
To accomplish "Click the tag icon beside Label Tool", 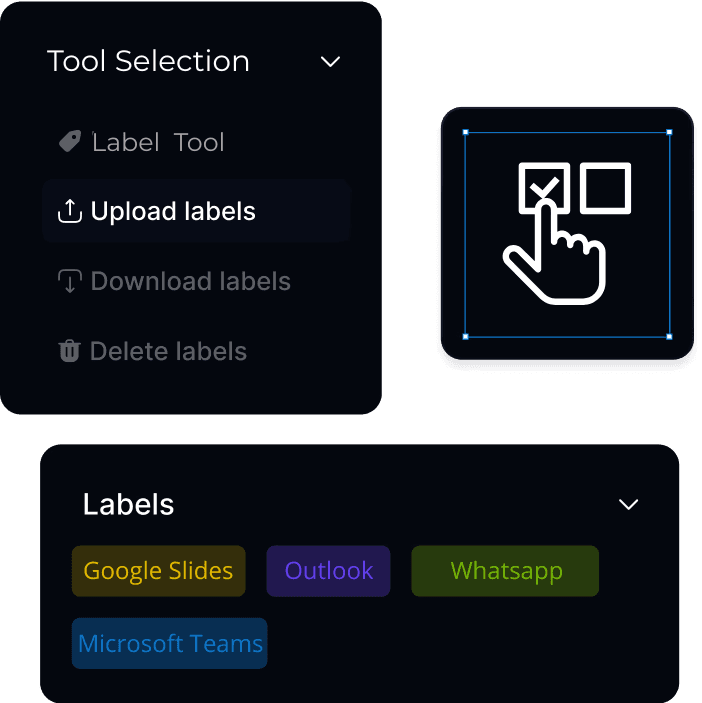I will pos(70,141).
